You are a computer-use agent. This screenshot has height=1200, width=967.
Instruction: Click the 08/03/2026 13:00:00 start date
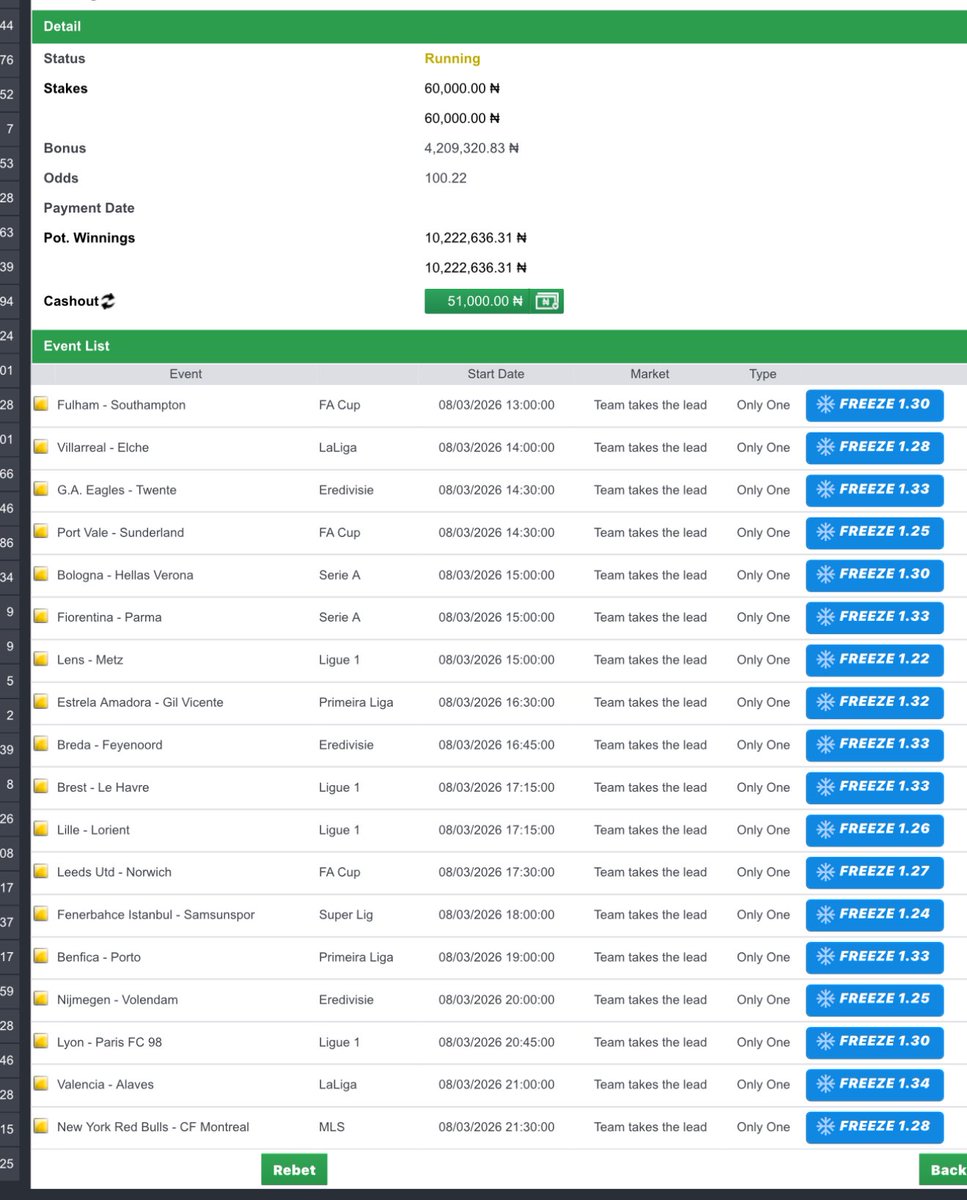(x=497, y=405)
